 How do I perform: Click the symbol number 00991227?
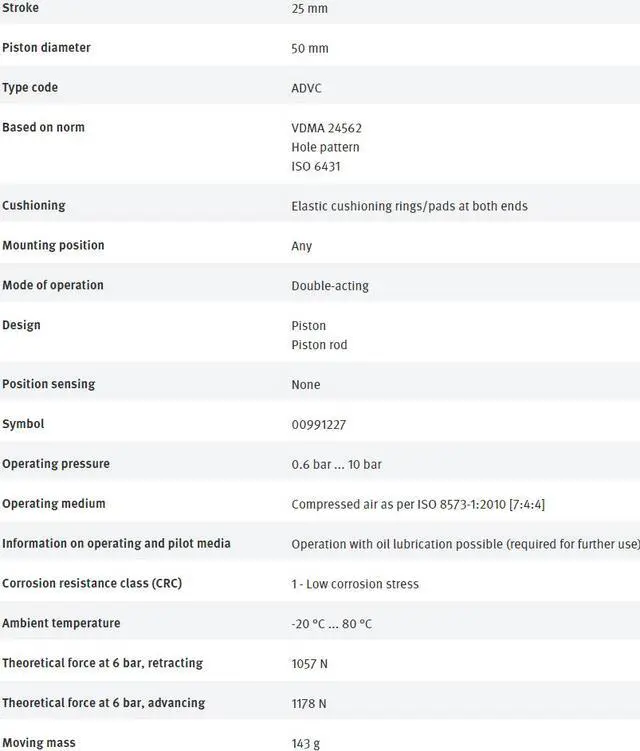pos(319,424)
